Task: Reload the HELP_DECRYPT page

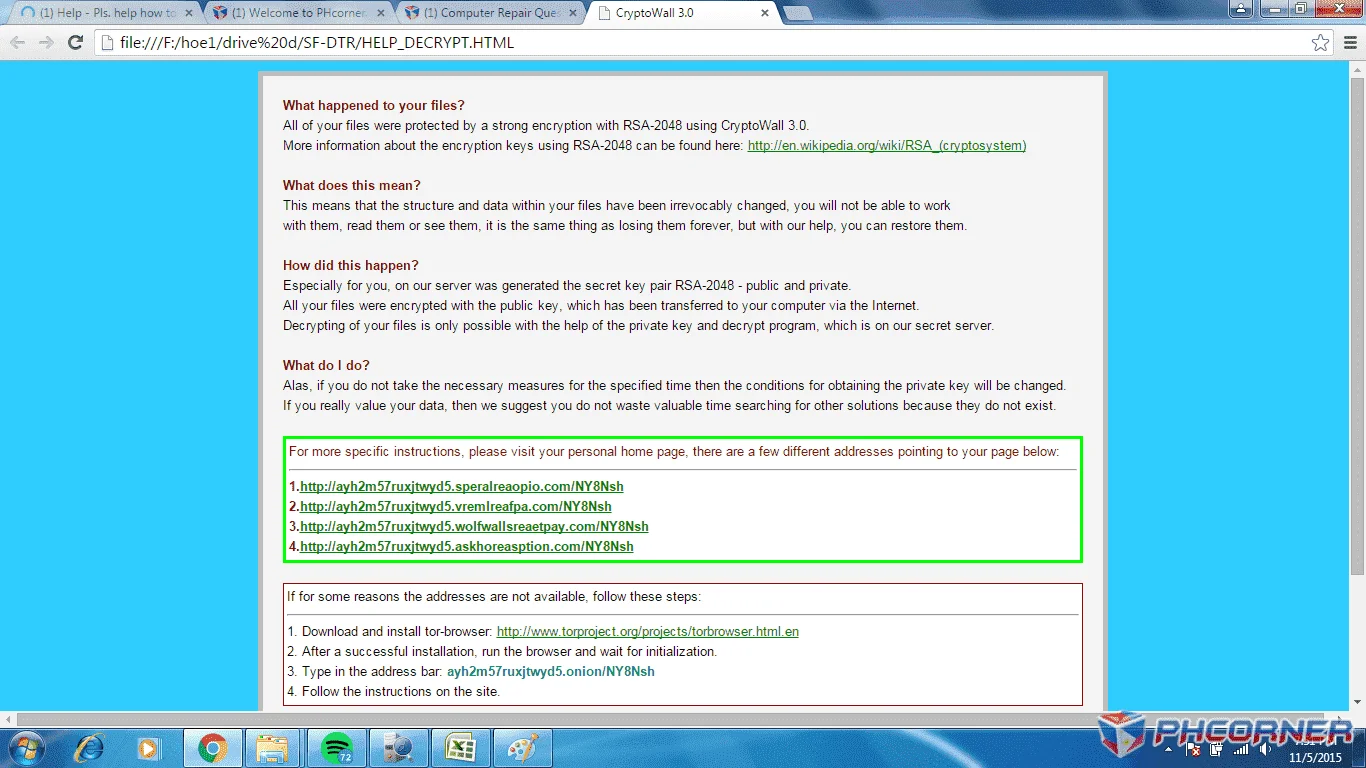Action: pyautogui.click(x=75, y=43)
